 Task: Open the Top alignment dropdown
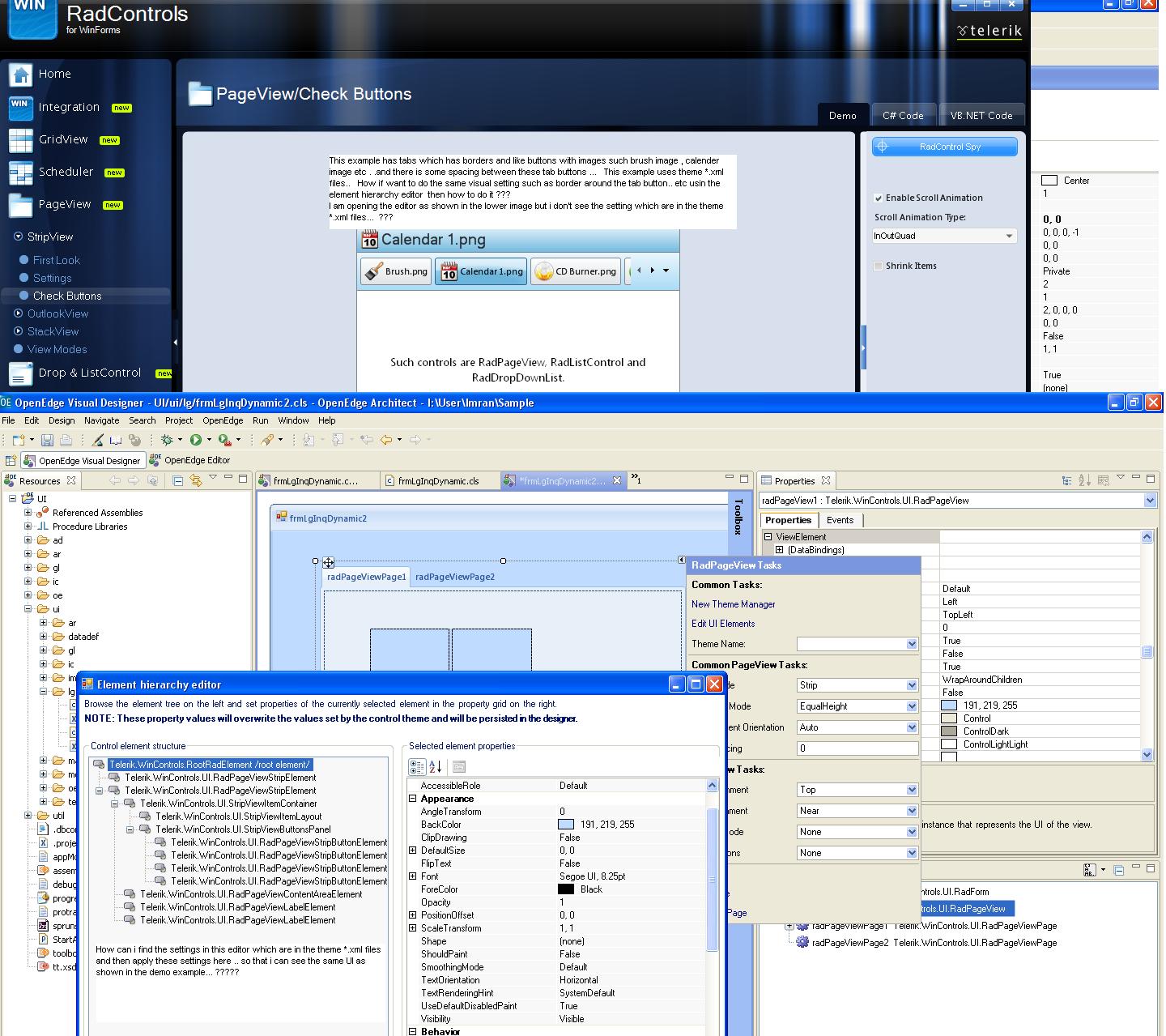pos(912,790)
